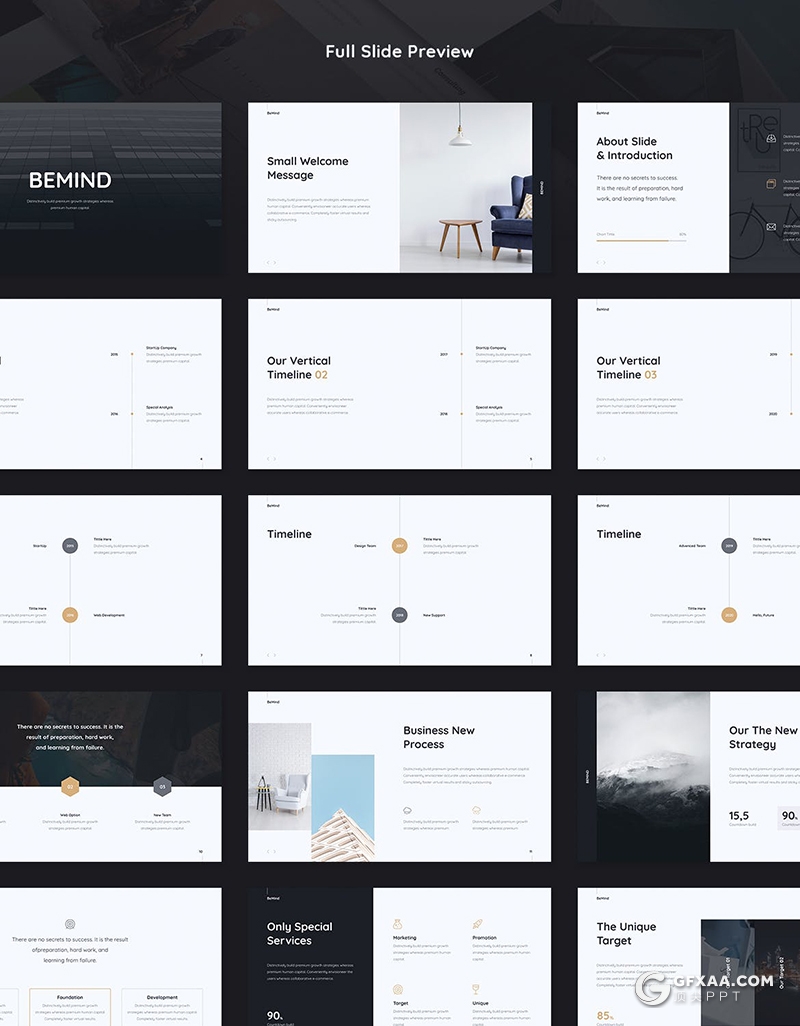Click the gold hexagon above Web Option

click(70, 787)
